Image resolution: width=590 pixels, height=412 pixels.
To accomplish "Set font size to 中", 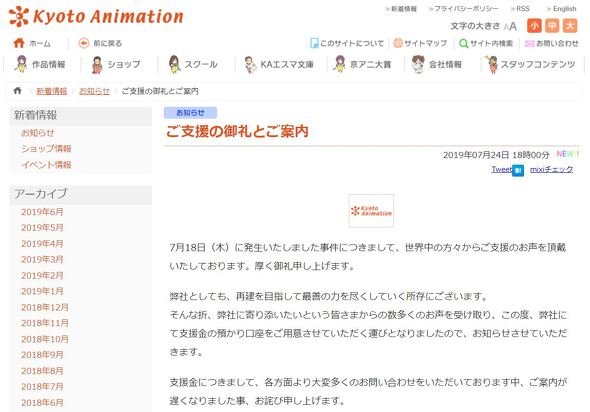I will pyautogui.click(x=552, y=26).
